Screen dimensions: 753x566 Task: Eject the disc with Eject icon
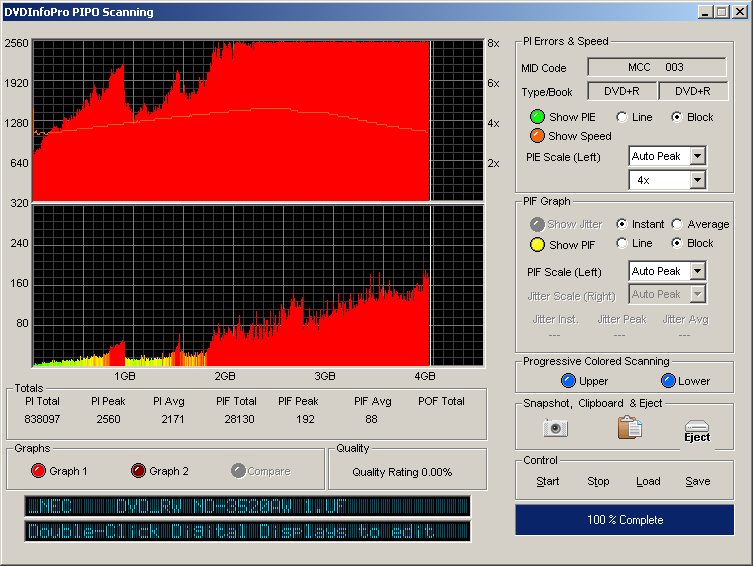point(697,431)
